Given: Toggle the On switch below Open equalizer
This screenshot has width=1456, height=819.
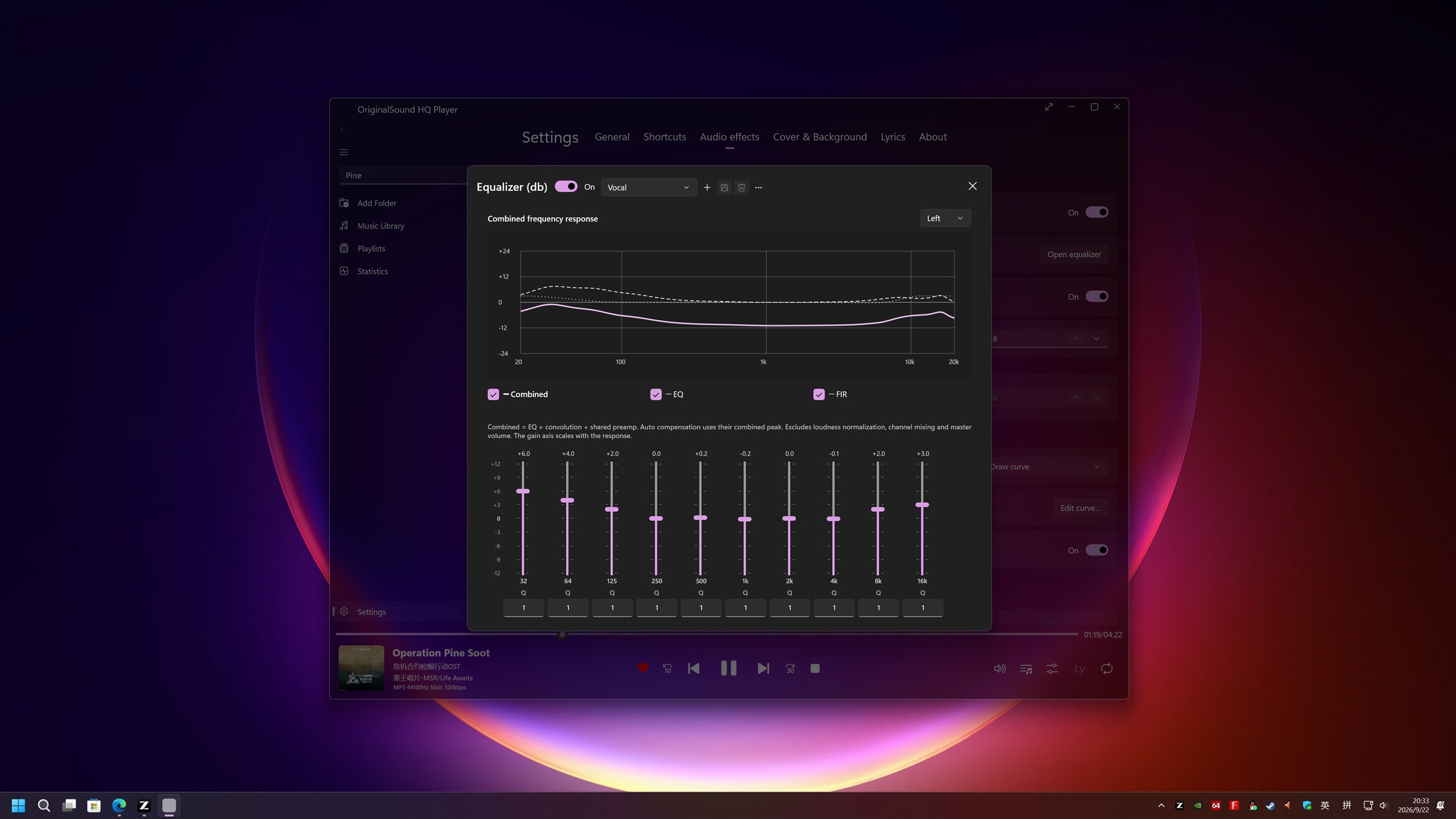Looking at the screenshot, I should pos(1097,296).
